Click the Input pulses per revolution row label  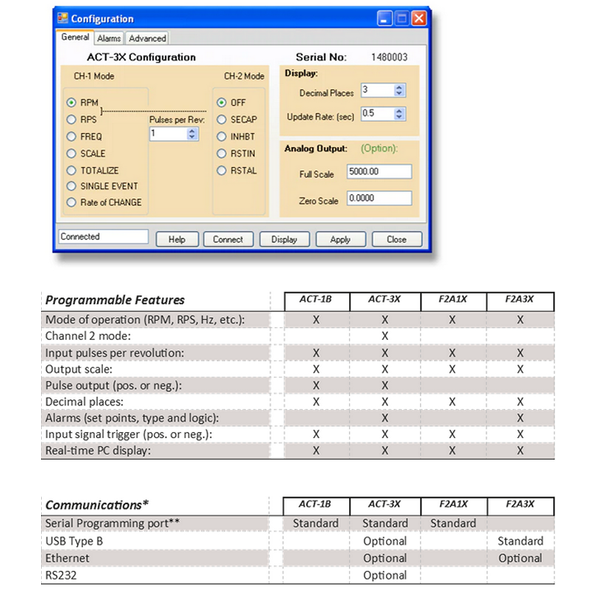point(114,353)
